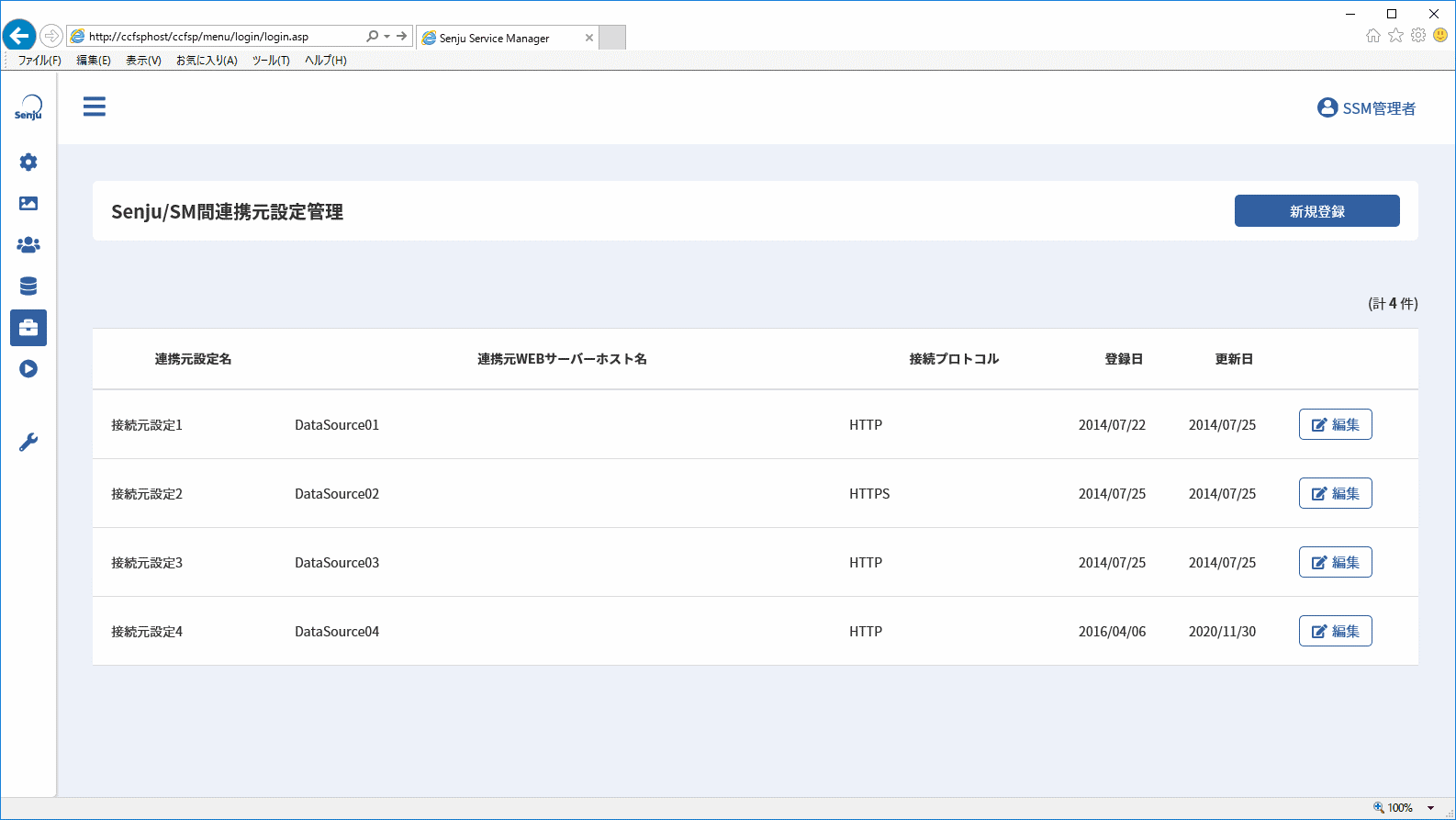Open the ヘルプ(H) menu
The height and width of the screenshot is (820, 1456).
pyautogui.click(x=326, y=61)
